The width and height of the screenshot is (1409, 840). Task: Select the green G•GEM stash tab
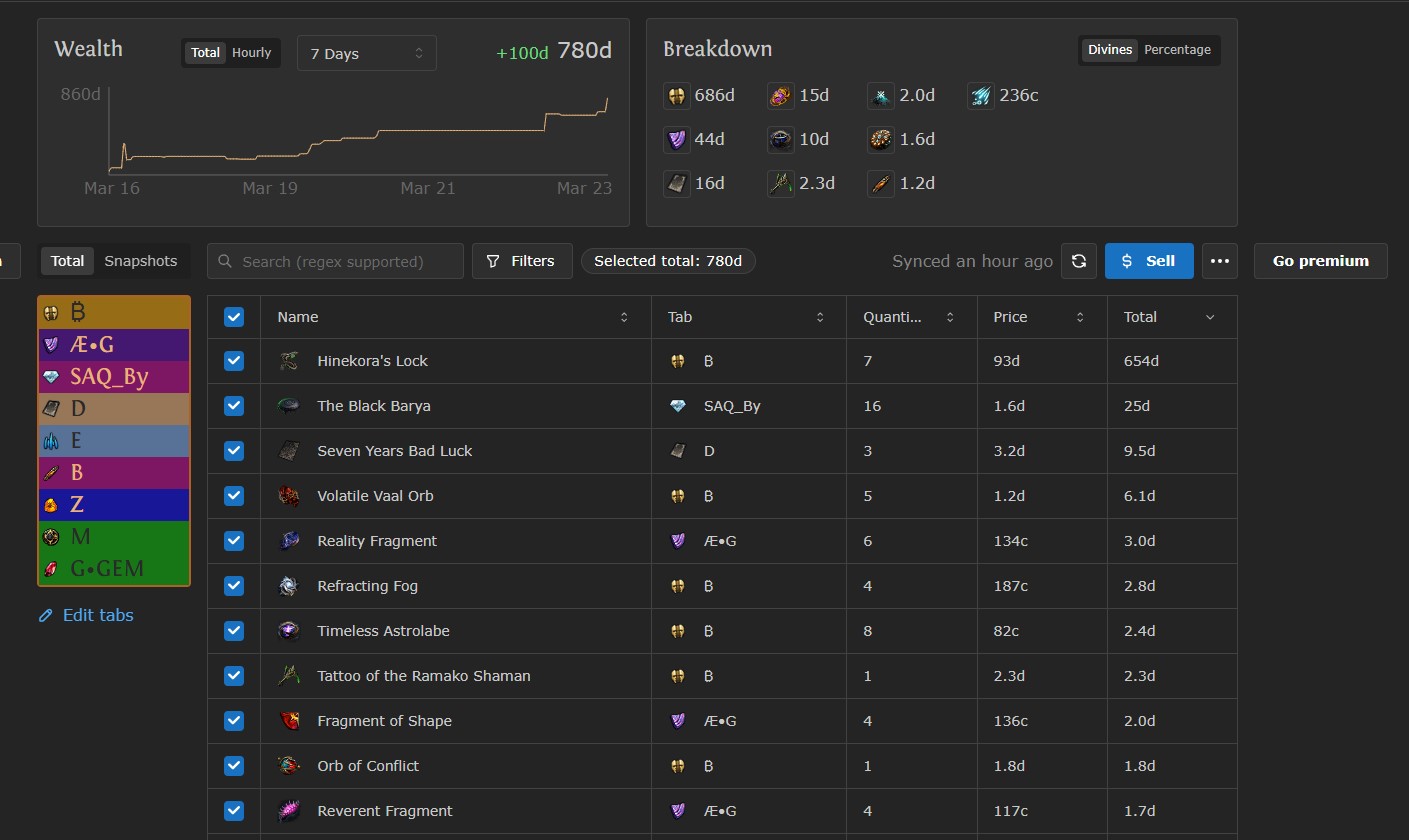[114, 569]
